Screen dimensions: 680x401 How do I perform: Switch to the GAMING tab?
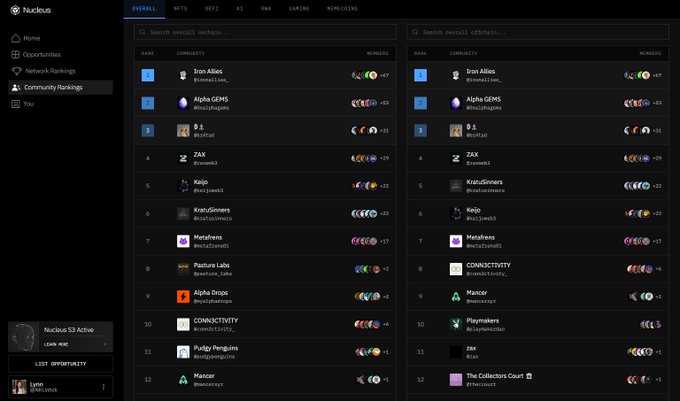[299, 9]
